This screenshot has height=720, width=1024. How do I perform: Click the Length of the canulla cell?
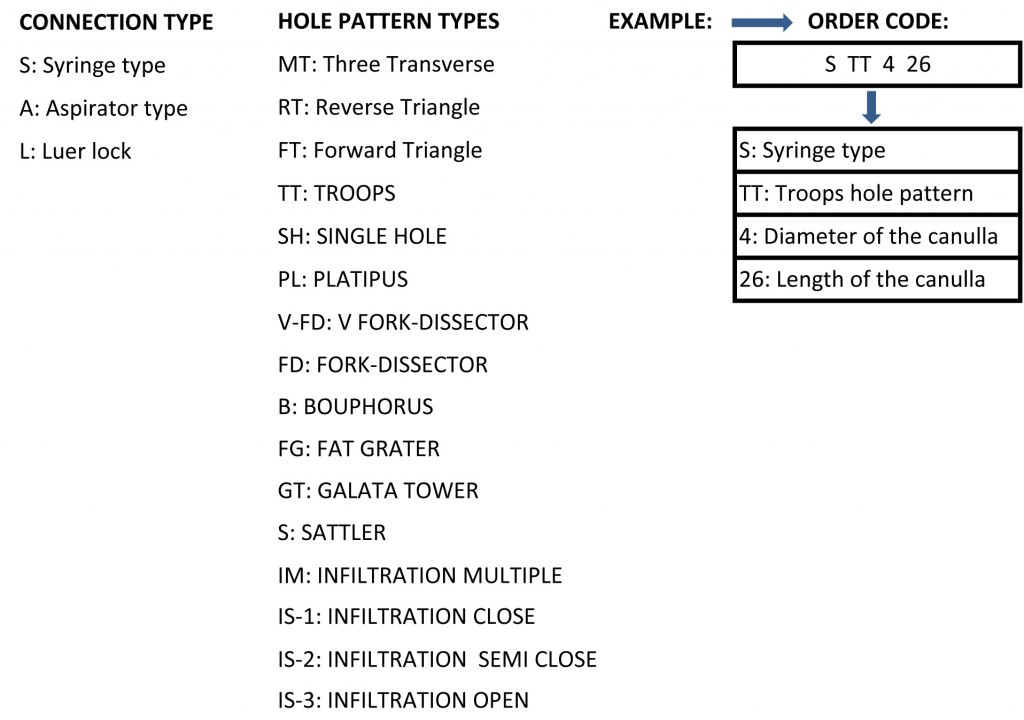tap(876, 279)
